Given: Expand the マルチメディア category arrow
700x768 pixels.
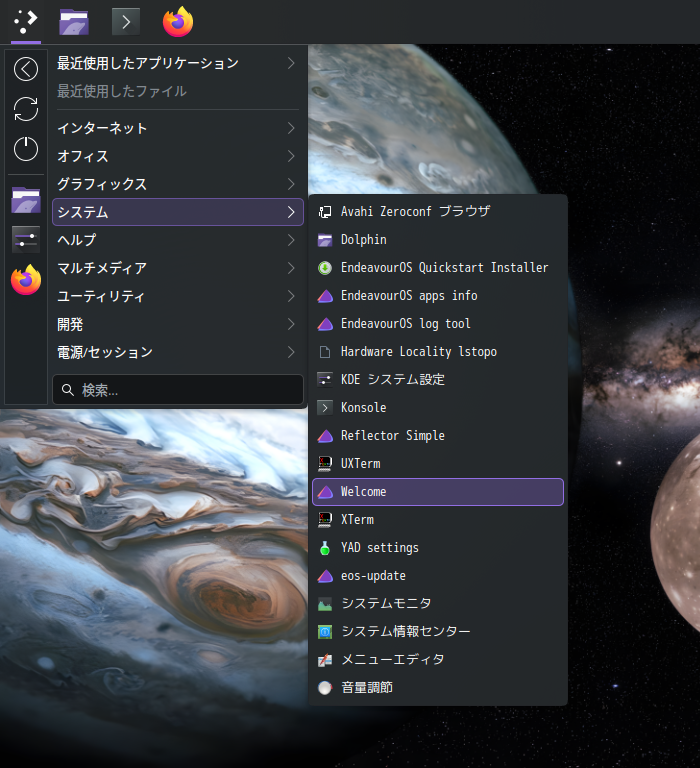Looking at the screenshot, I should click(291, 268).
